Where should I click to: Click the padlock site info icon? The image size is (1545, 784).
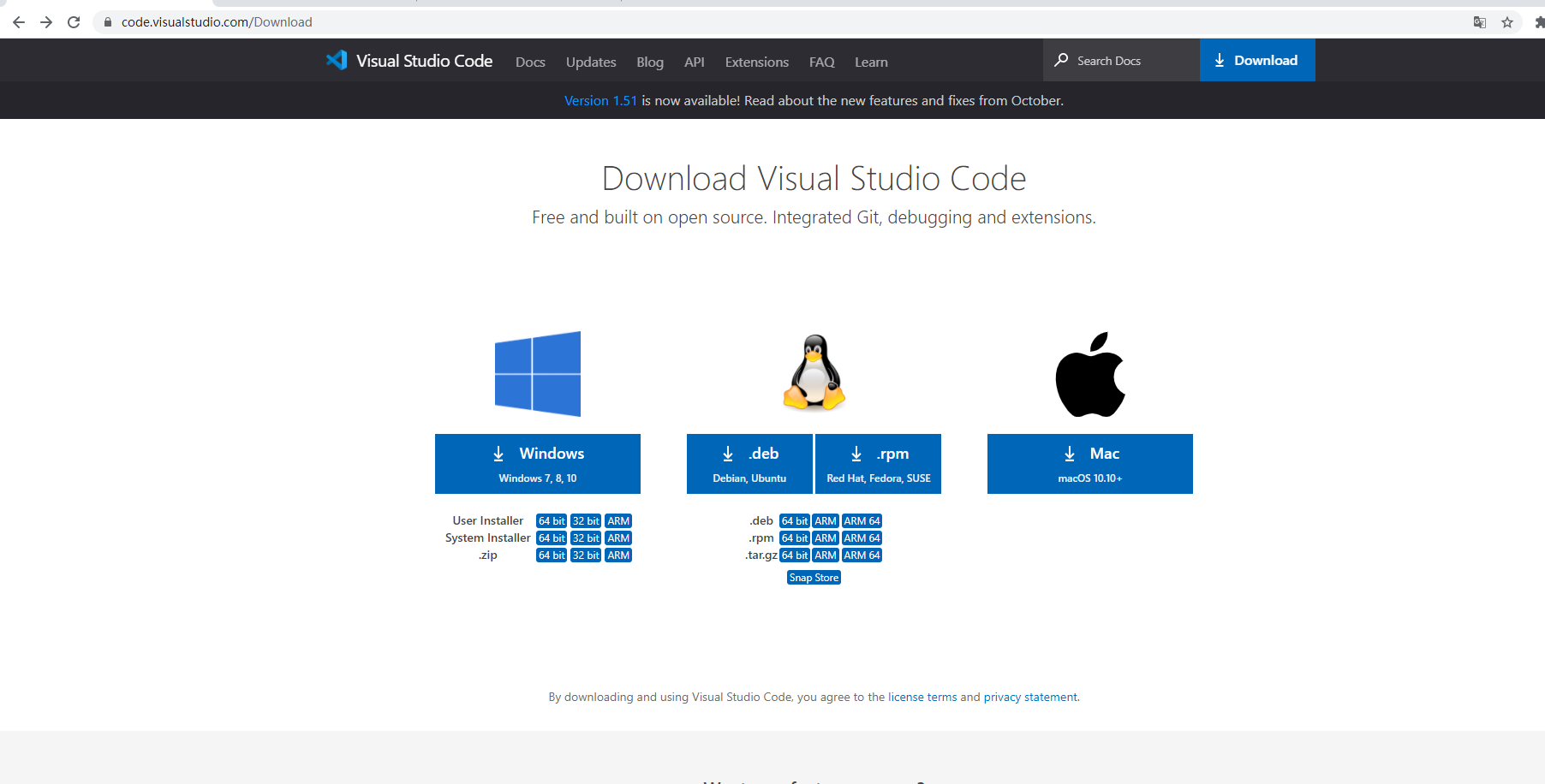pyautogui.click(x=108, y=22)
